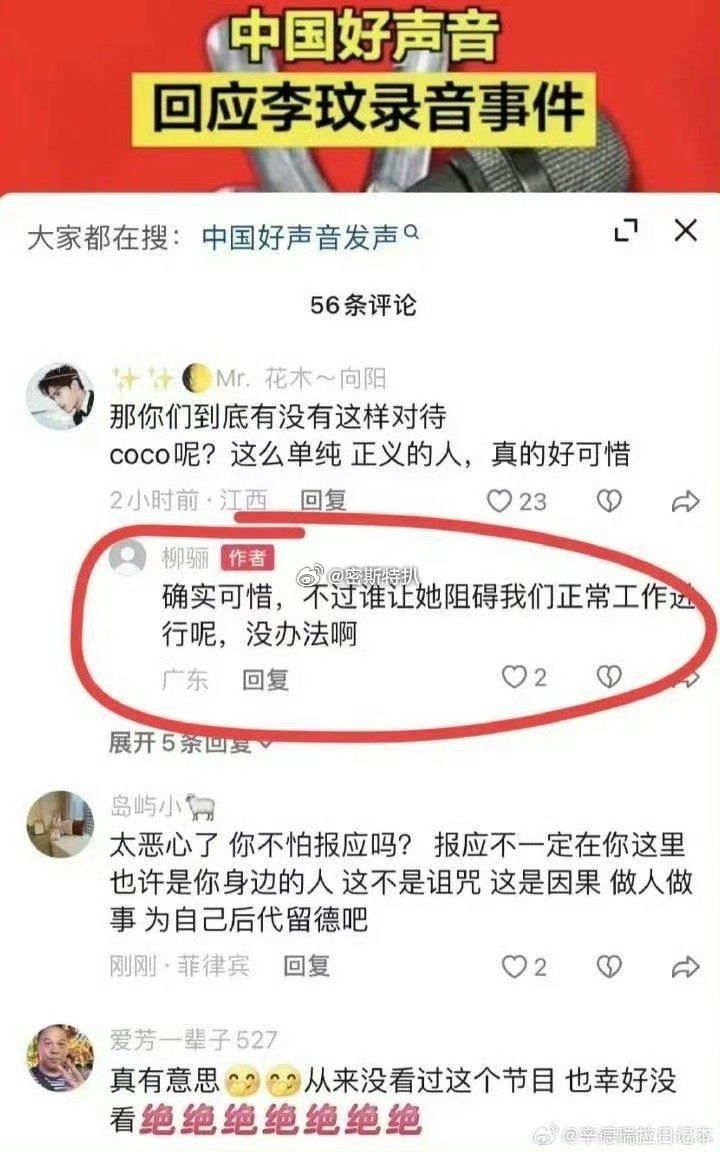This screenshot has height=1152, width=720.
Task: Like the author 柳骊 reply
Action: 524,677
